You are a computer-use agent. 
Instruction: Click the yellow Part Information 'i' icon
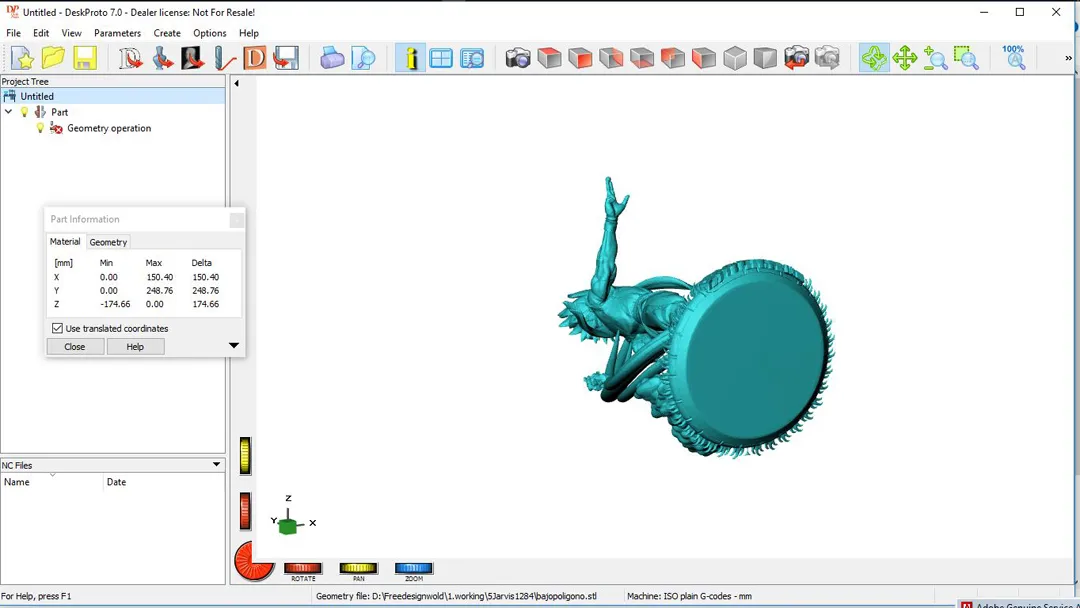pos(410,58)
